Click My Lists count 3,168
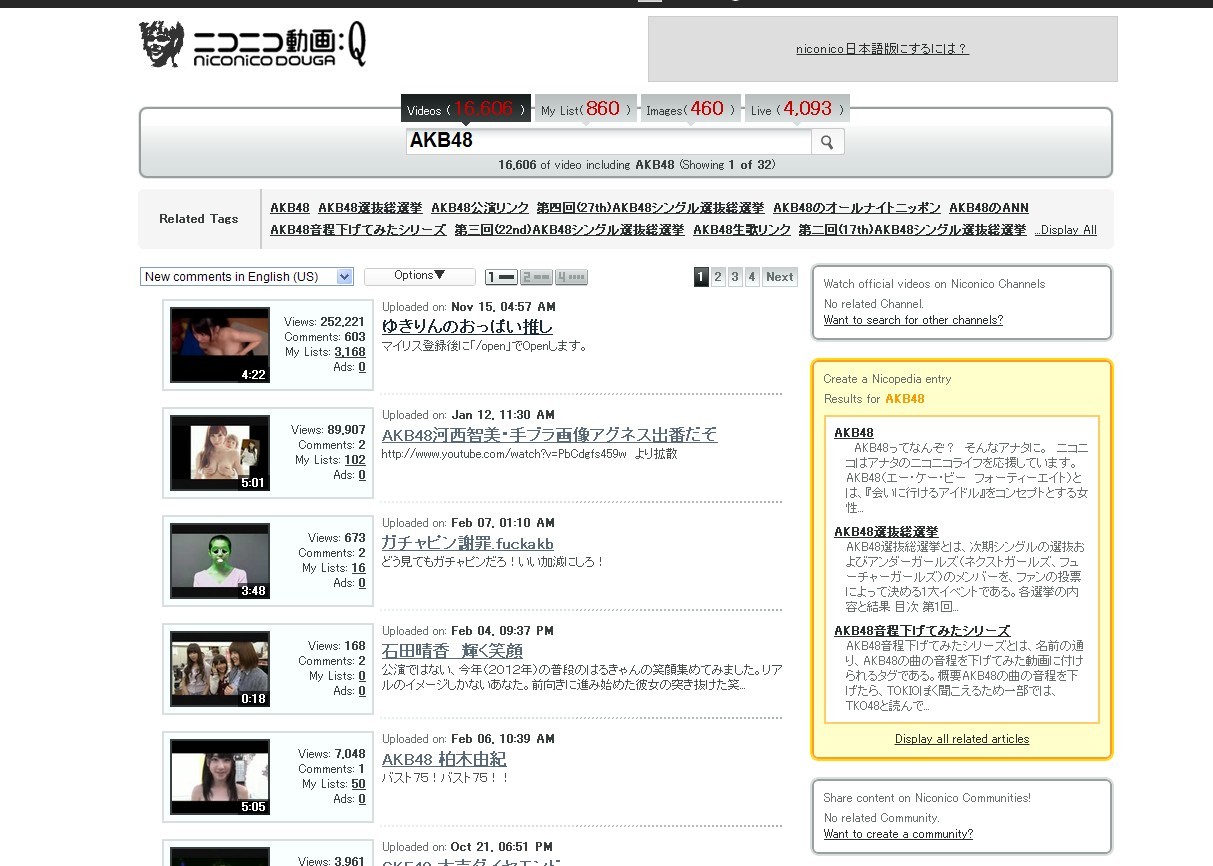This screenshot has height=866, width=1213. pyautogui.click(x=350, y=352)
